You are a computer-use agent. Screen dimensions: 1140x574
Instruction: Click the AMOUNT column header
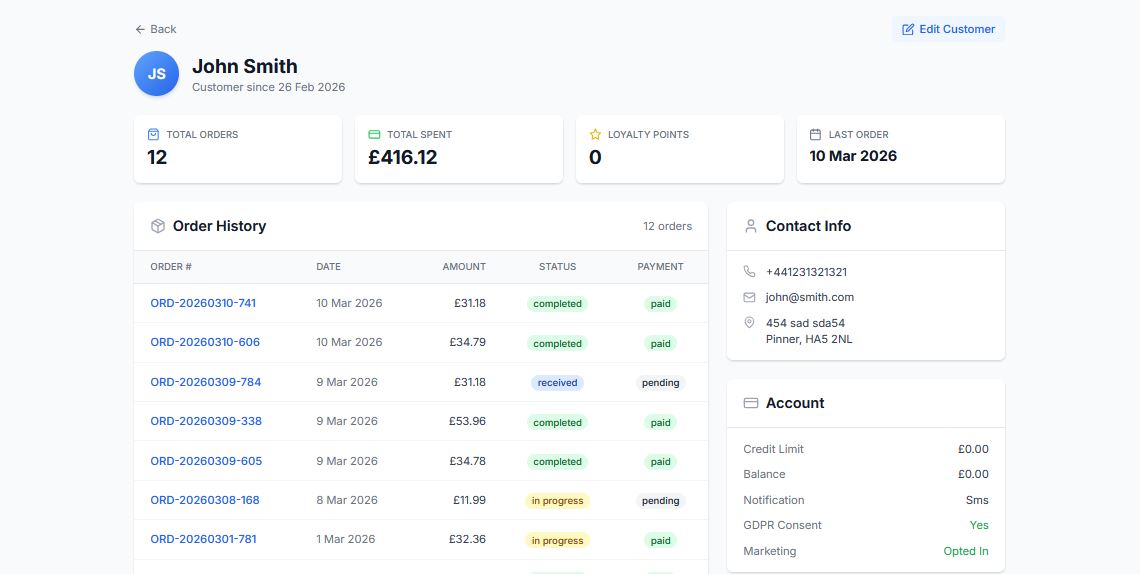coord(464,267)
